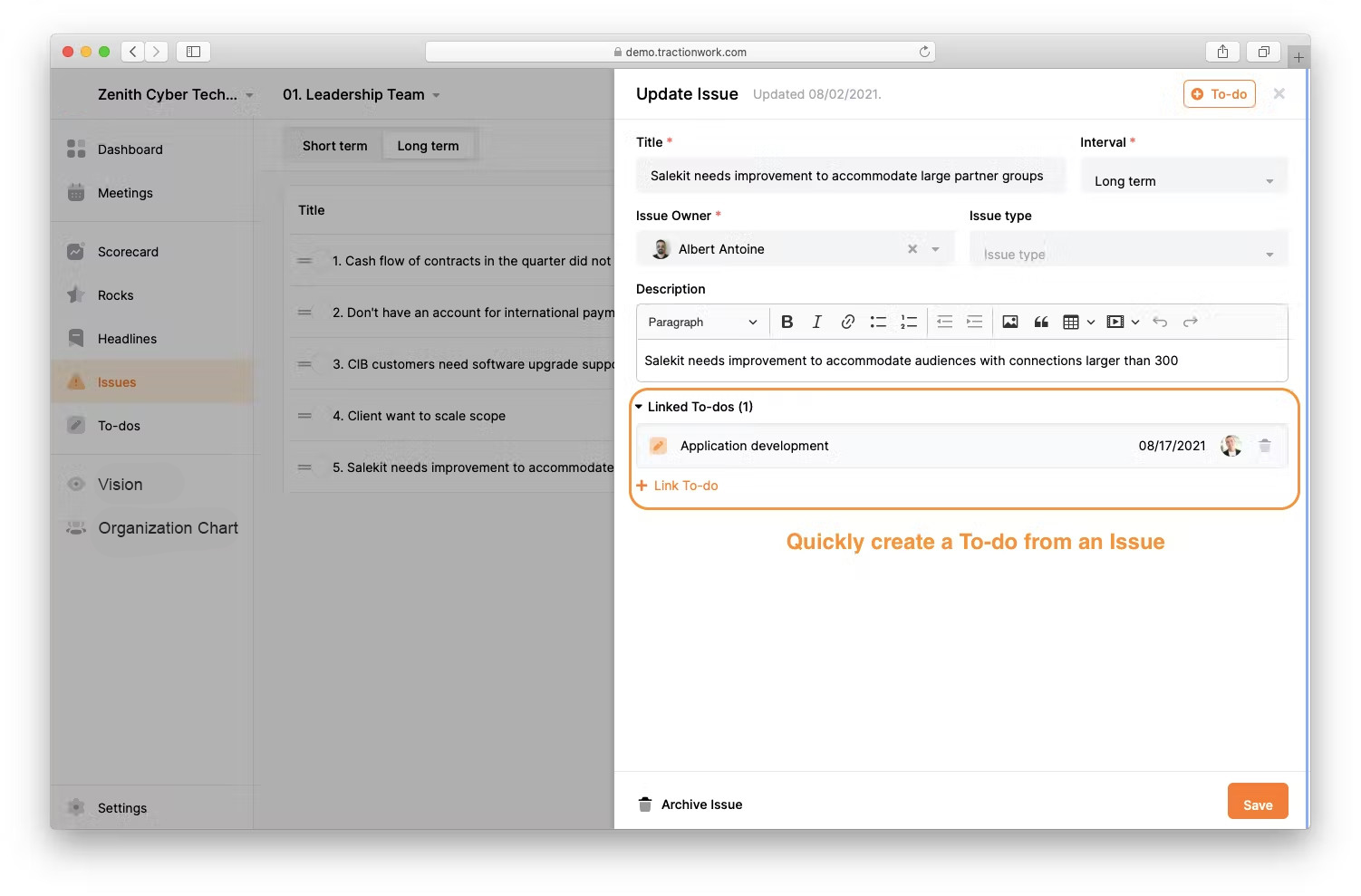Create a bulleted list in description
The height and width of the screenshot is (896, 1361).
[878, 322]
